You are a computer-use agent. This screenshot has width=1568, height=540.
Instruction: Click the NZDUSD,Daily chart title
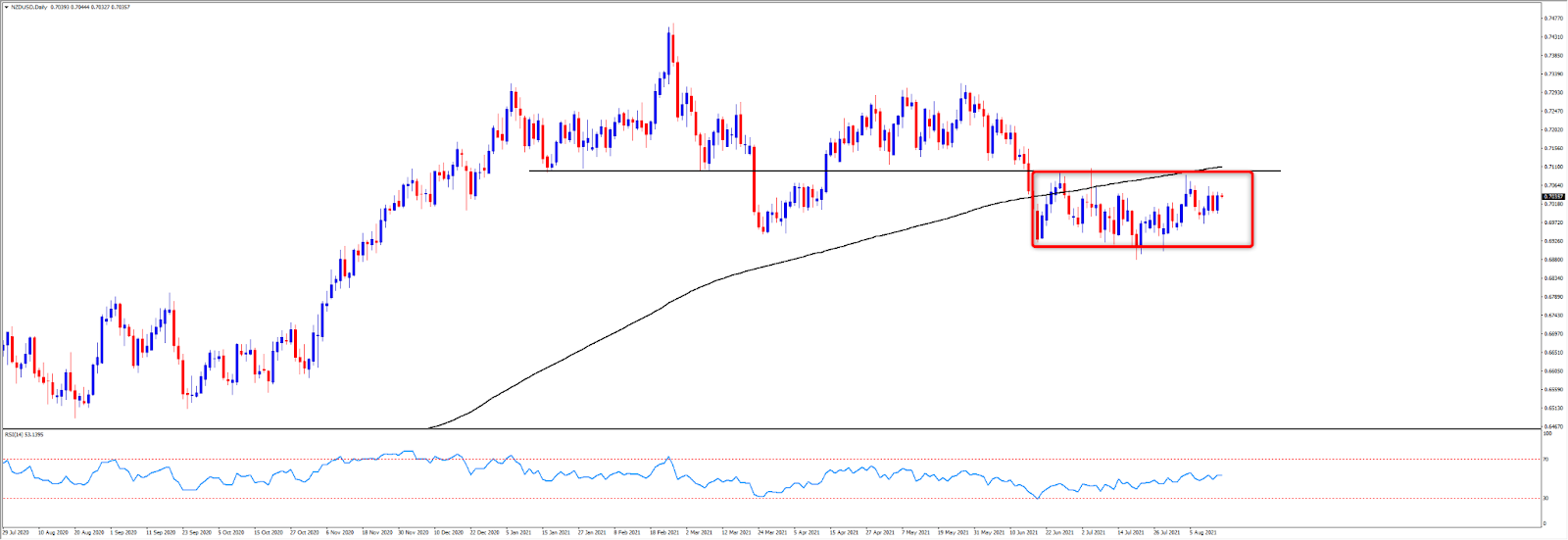[28, 7]
